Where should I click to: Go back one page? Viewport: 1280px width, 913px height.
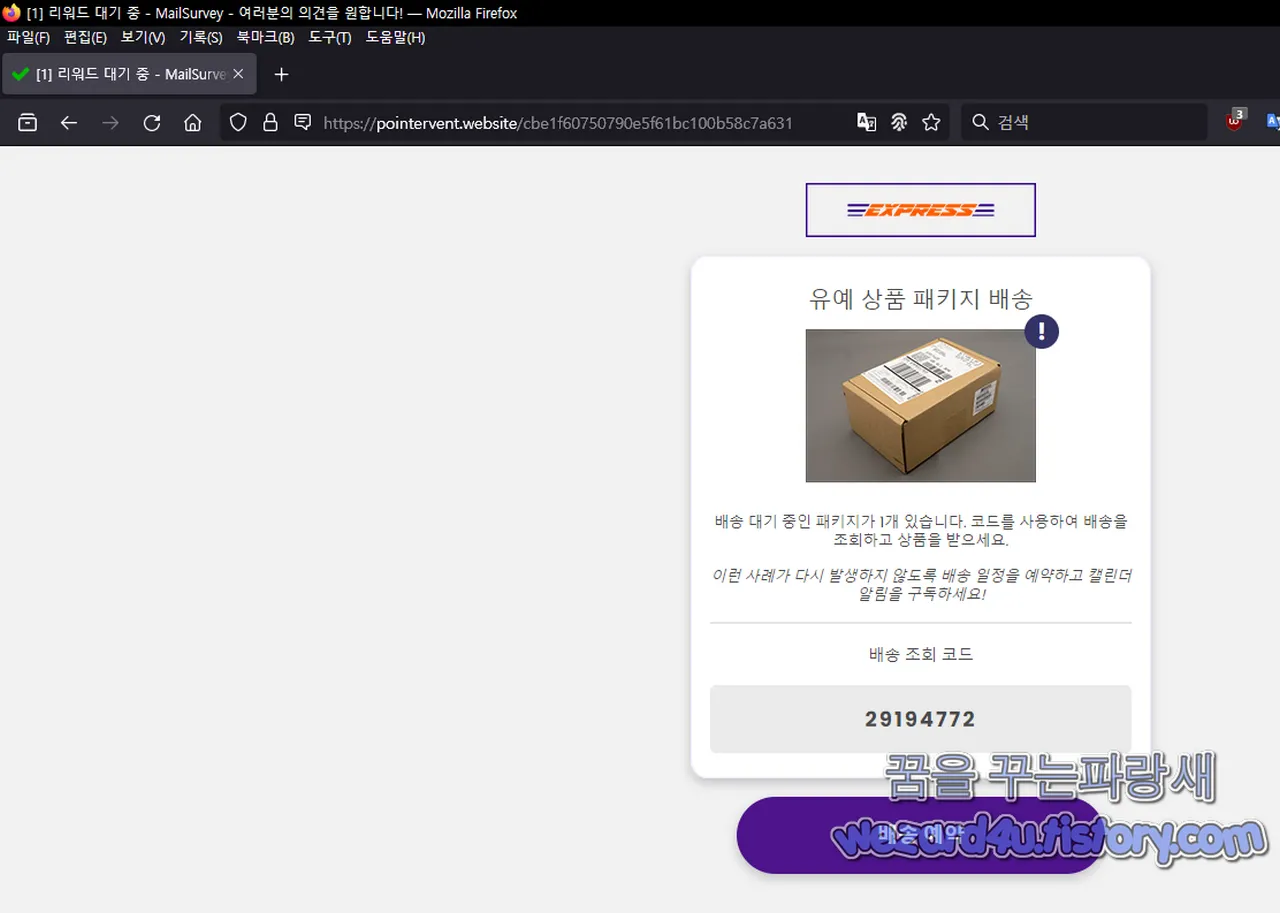69,123
